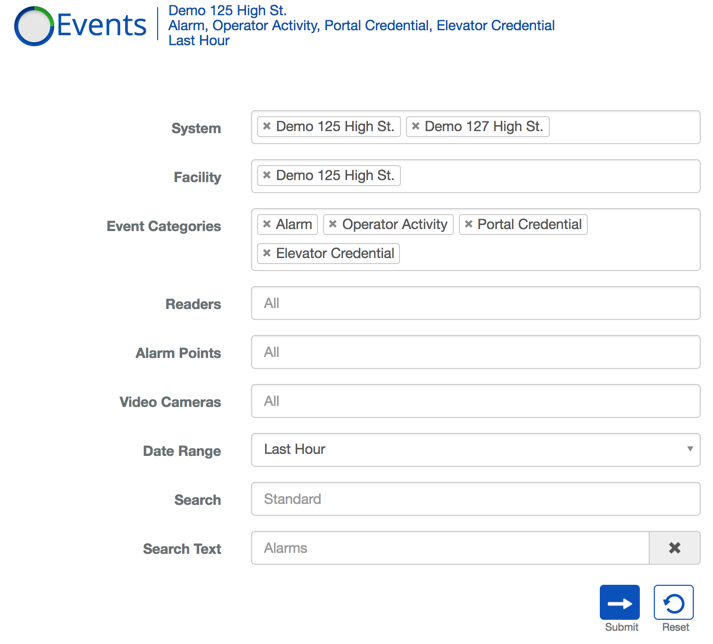Remove the Demo 127 High St. system tag

point(416,127)
